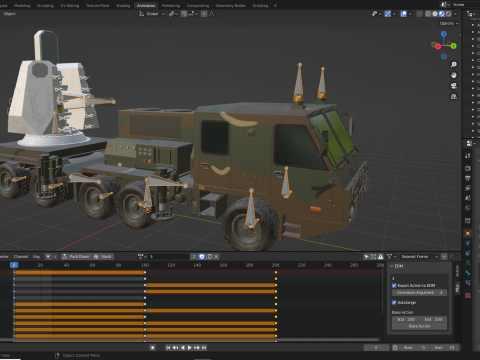The height and width of the screenshot is (360, 480).
Task: Toggle Export Action to EDM checkbox
Action: (x=394, y=285)
